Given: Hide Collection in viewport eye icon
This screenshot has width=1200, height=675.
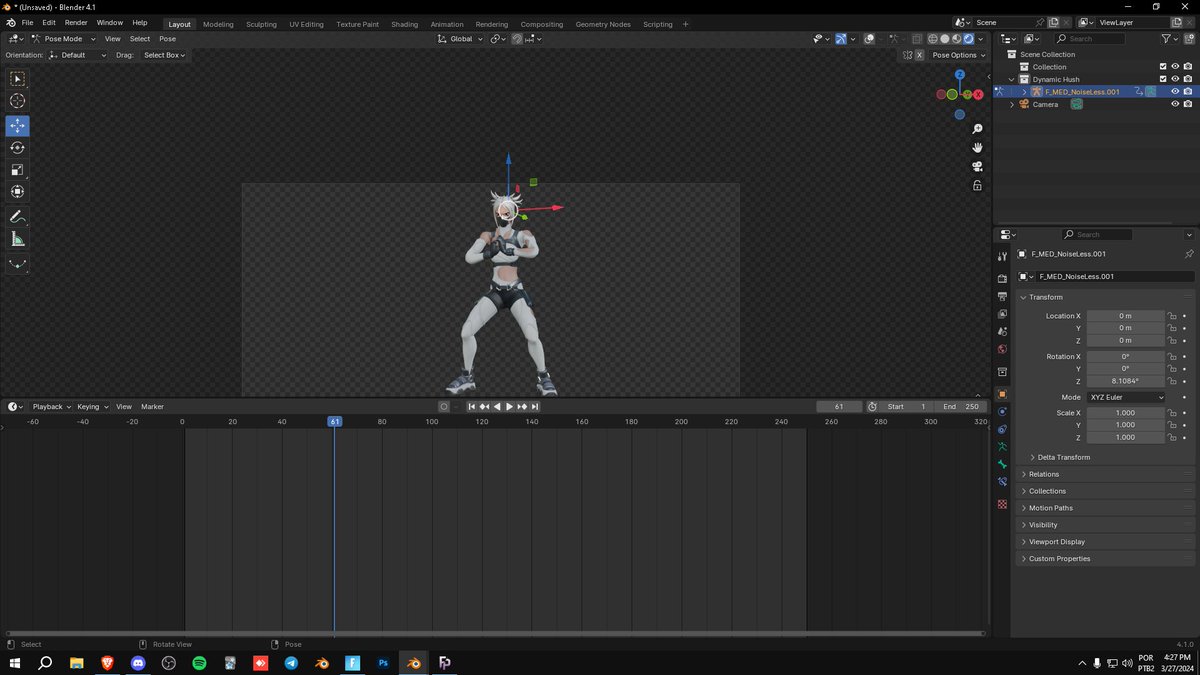Looking at the screenshot, I should click(1175, 67).
